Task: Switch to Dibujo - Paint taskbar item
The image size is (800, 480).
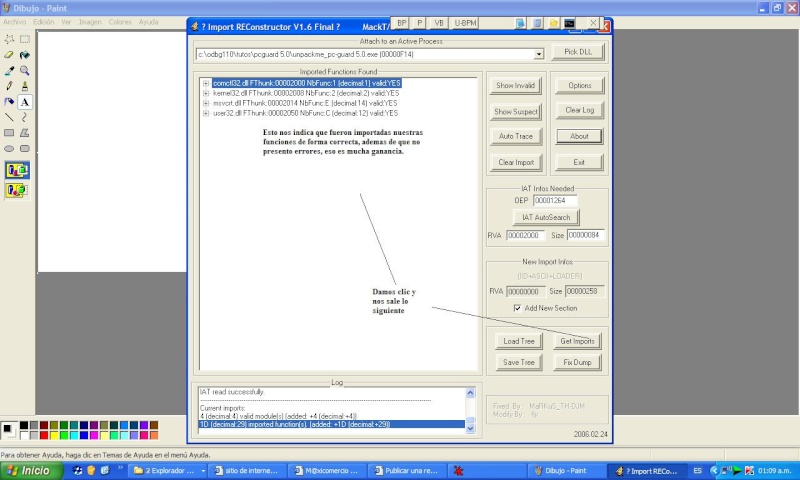Action: pyautogui.click(x=566, y=471)
